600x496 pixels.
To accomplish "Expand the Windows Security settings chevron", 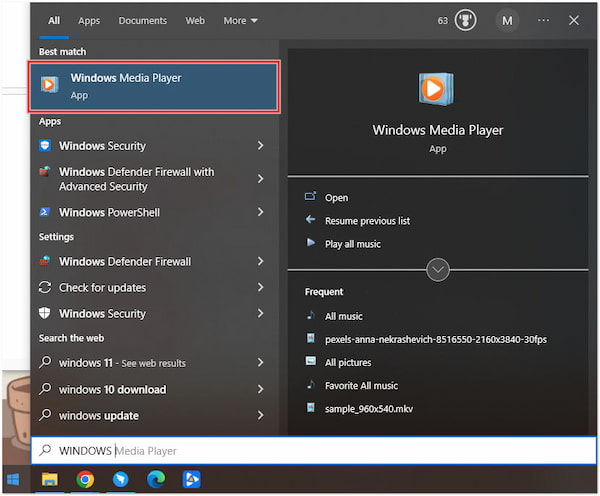I will click(261, 313).
